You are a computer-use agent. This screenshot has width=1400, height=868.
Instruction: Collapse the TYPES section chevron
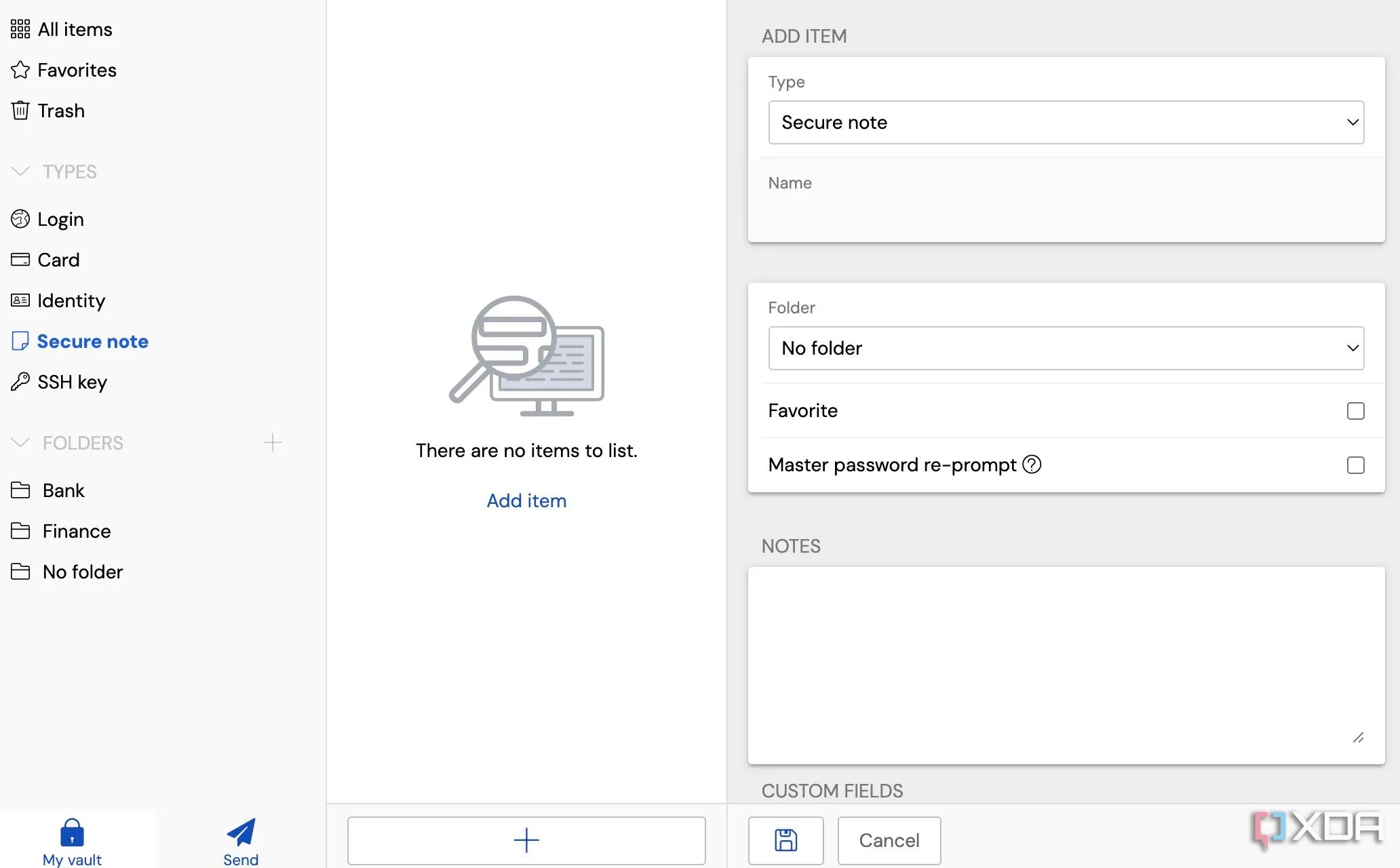(20, 172)
